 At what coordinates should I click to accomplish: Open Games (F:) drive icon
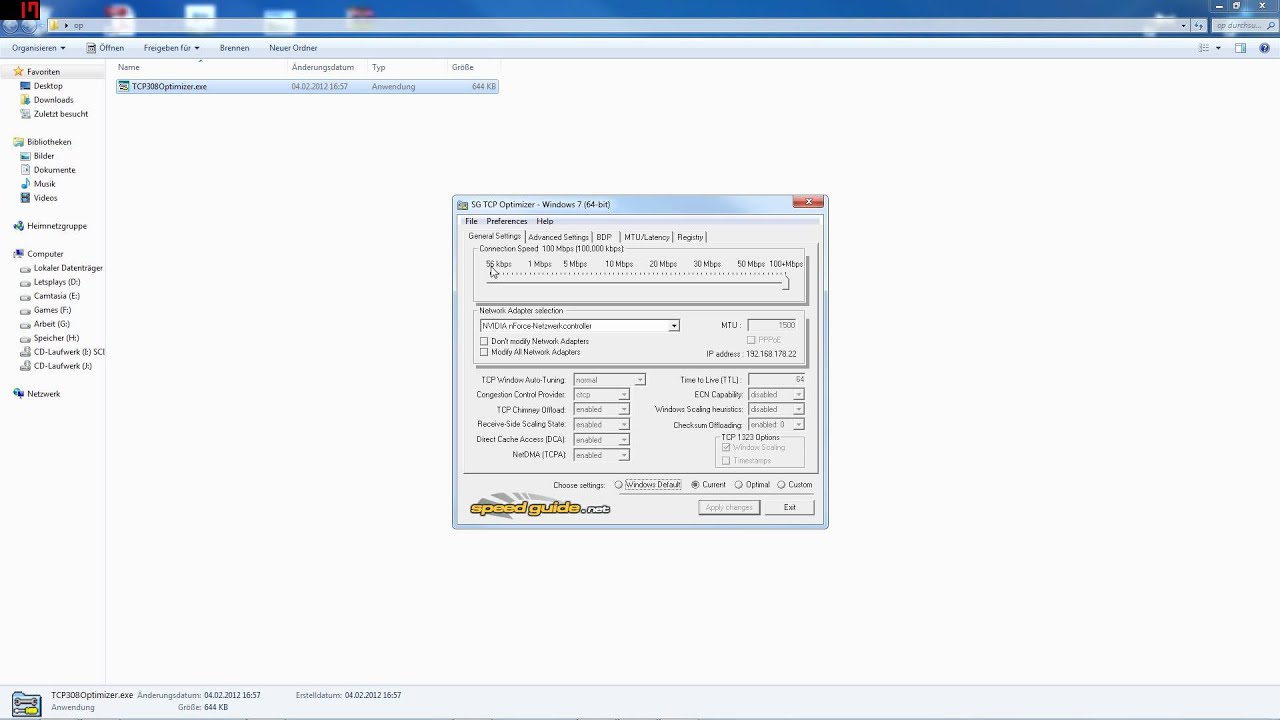(x=25, y=310)
